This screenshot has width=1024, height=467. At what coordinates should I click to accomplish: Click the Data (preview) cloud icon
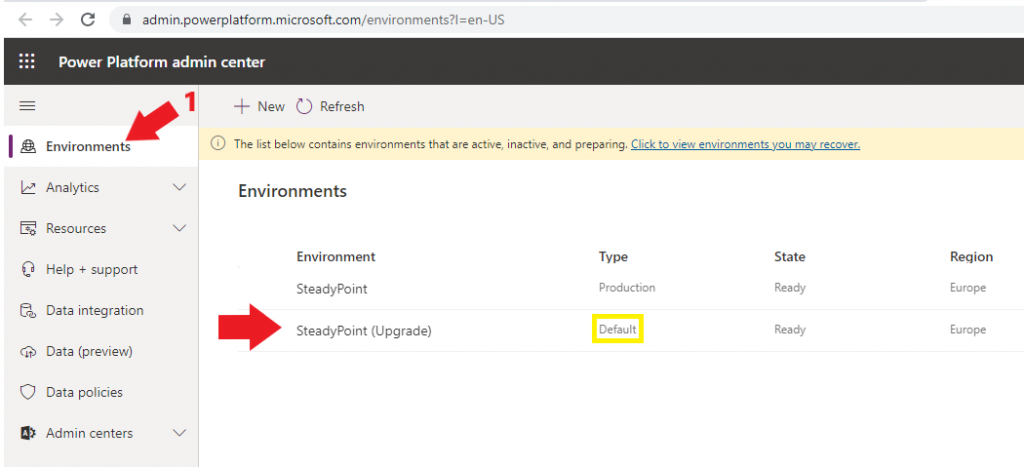coord(27,351)
